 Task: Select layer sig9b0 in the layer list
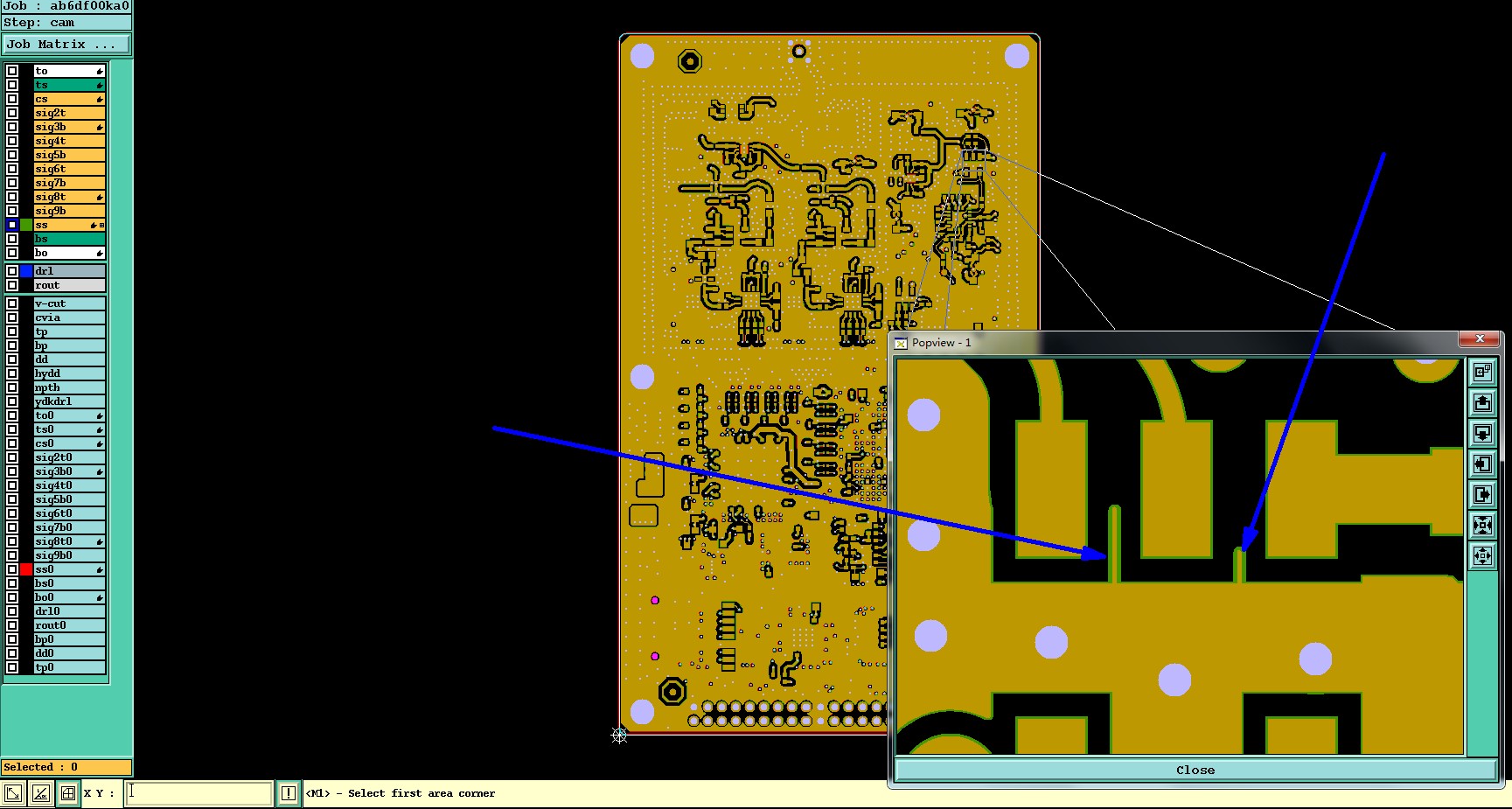(x=69, y=555)
